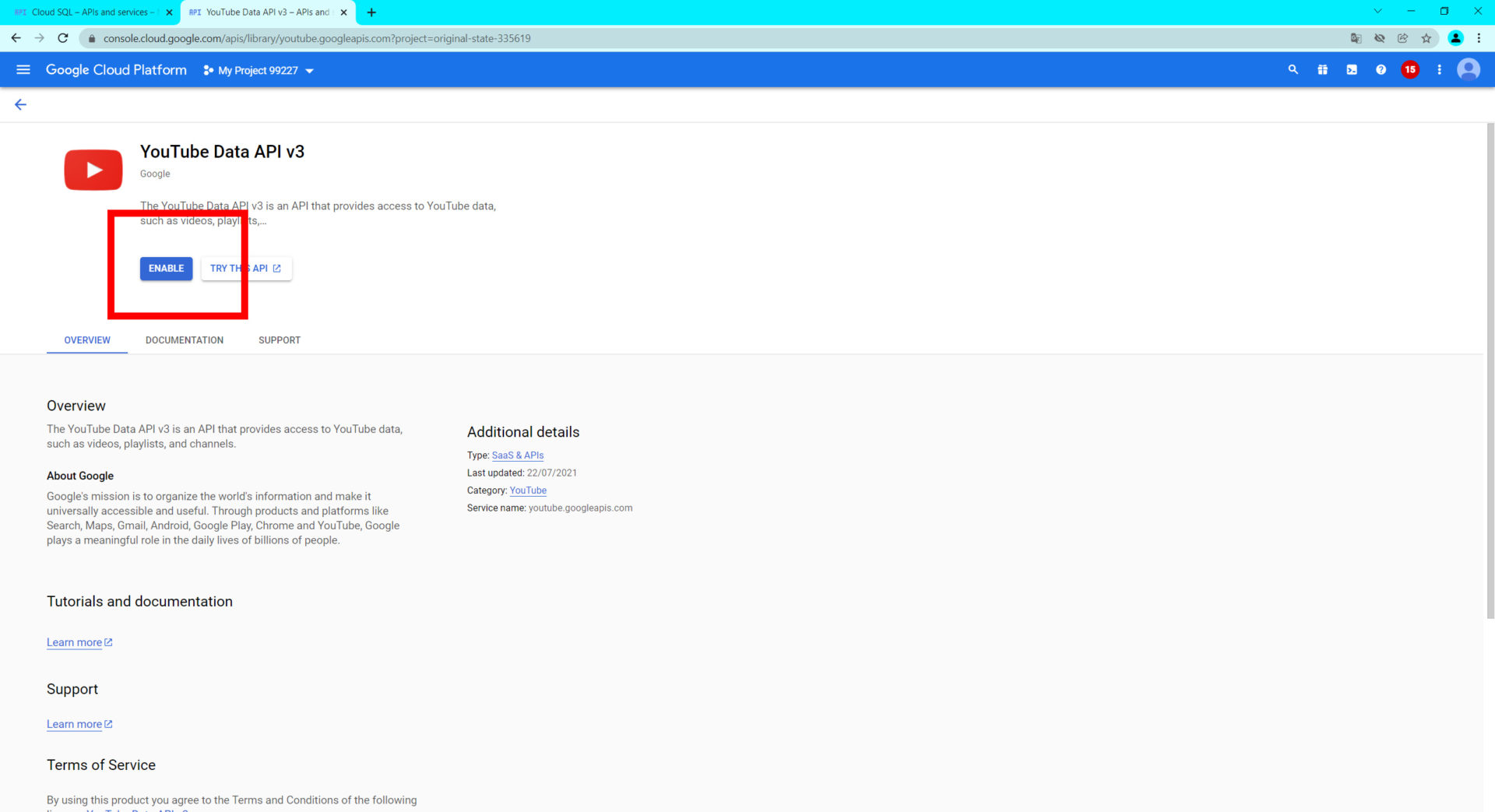The image size is (1495, 812).
Task: Click the Additional details heading
Action: click(x=523, y=432)
